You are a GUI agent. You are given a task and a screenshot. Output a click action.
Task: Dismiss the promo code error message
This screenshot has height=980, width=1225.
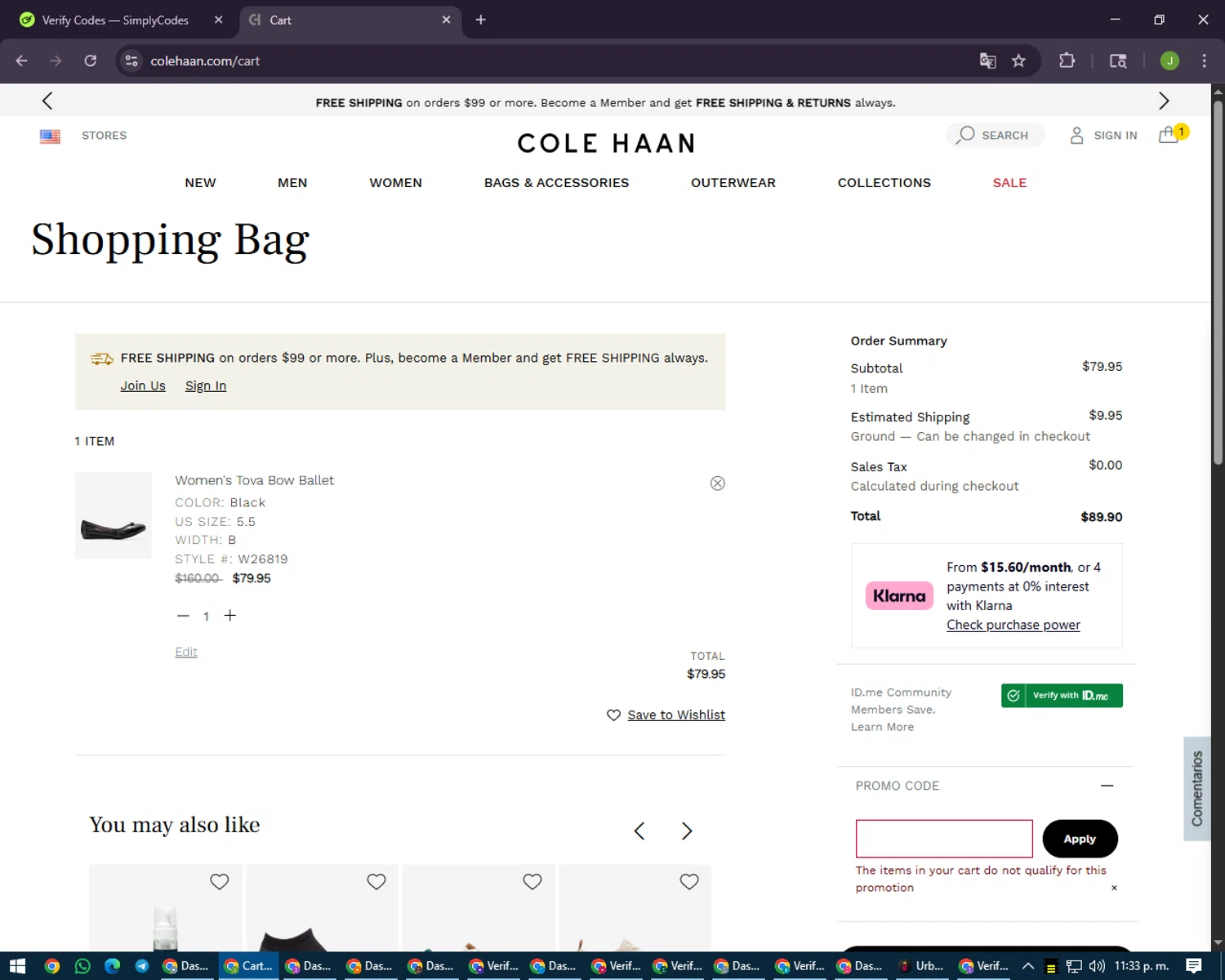pyautogui.click(x=1114, y=888)
